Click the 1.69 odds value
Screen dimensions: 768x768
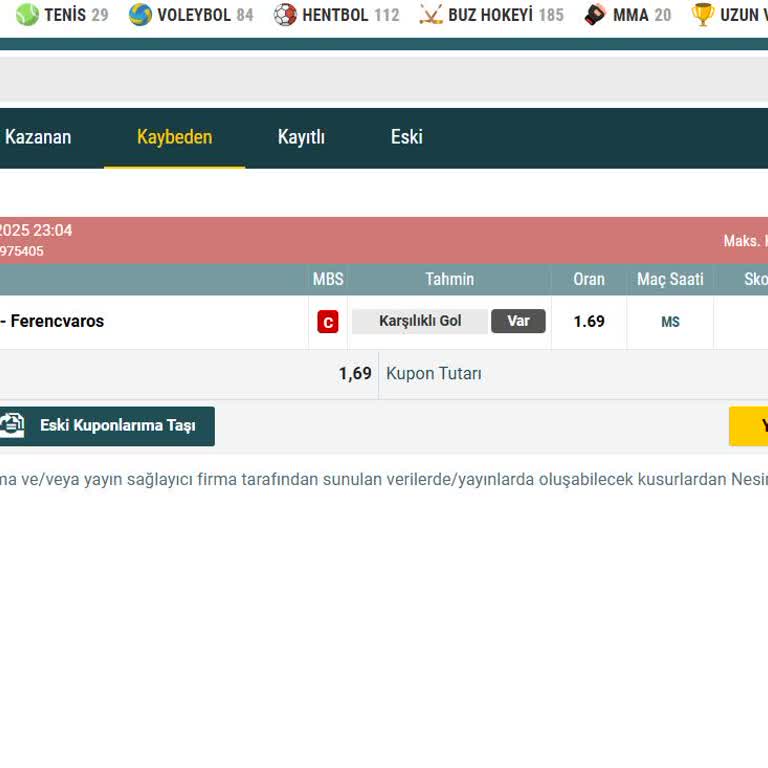pyautogui.click(x=589, y=321)
